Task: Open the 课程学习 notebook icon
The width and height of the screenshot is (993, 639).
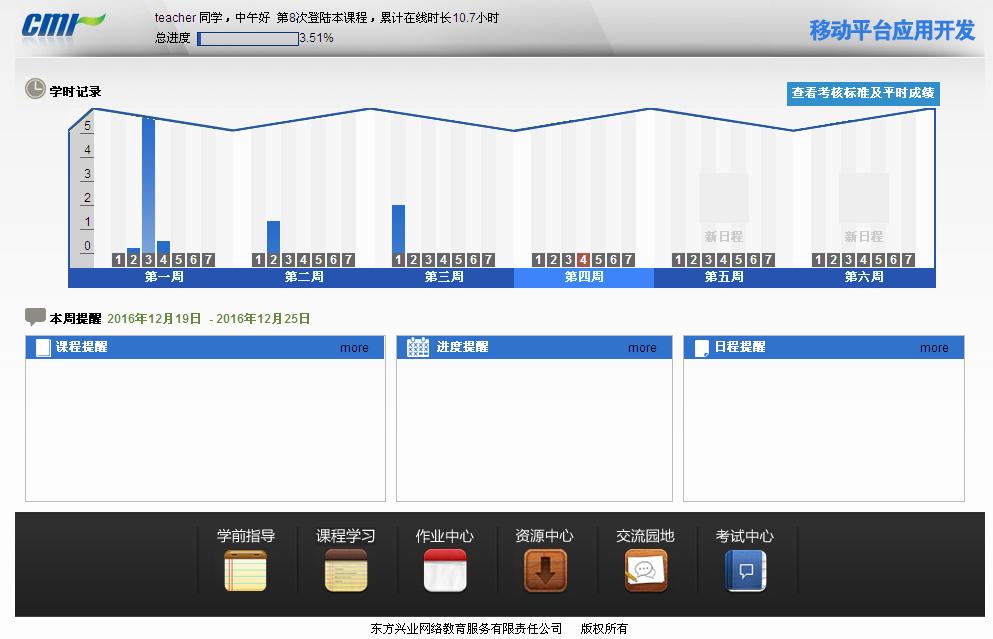Action: coord(346,571)
